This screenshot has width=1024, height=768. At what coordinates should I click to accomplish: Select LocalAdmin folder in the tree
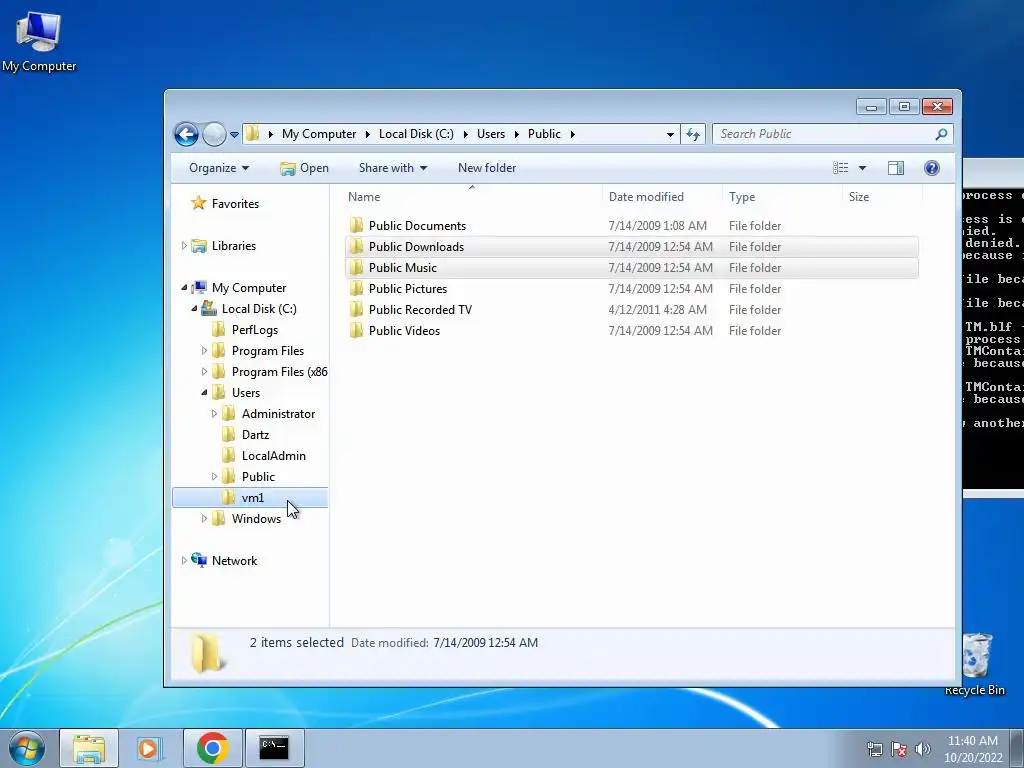tap(264, 455)
